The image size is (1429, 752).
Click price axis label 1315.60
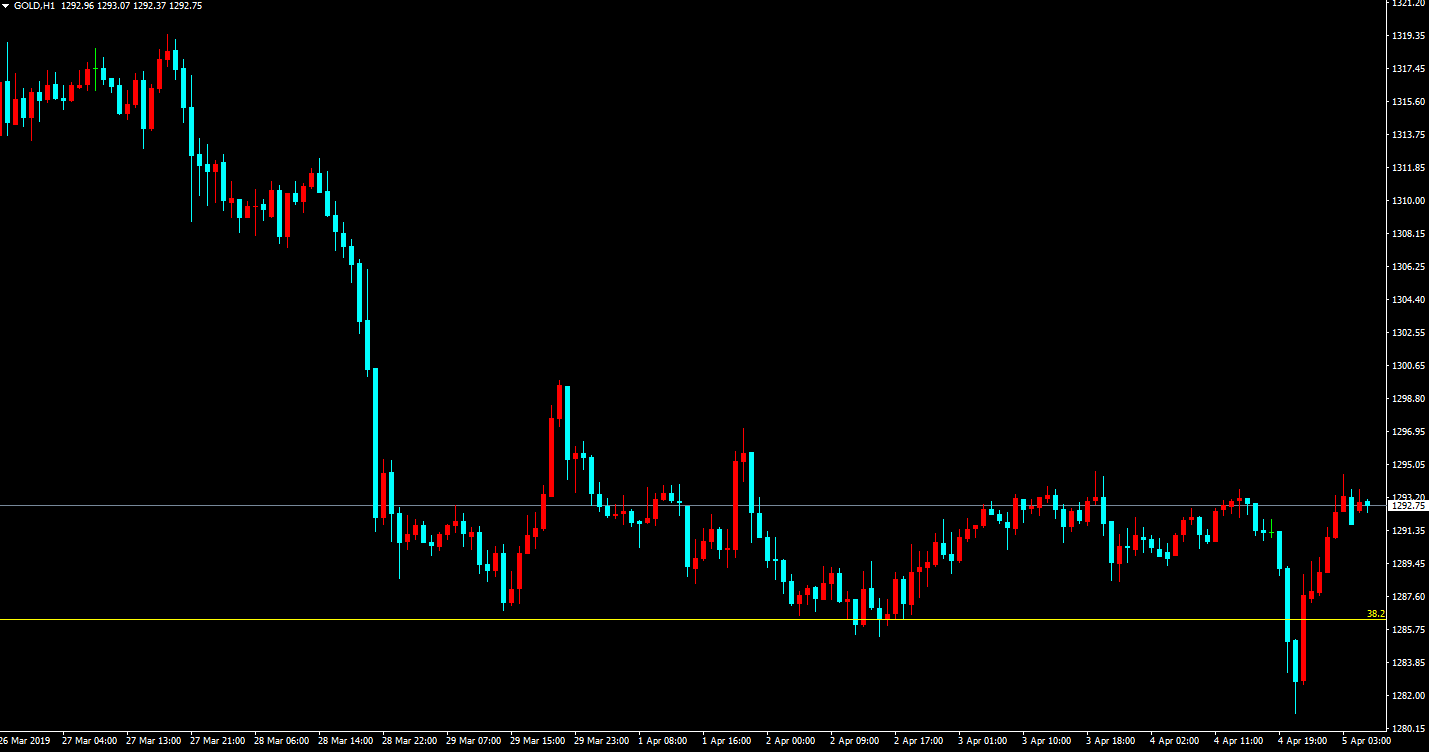1407,101
